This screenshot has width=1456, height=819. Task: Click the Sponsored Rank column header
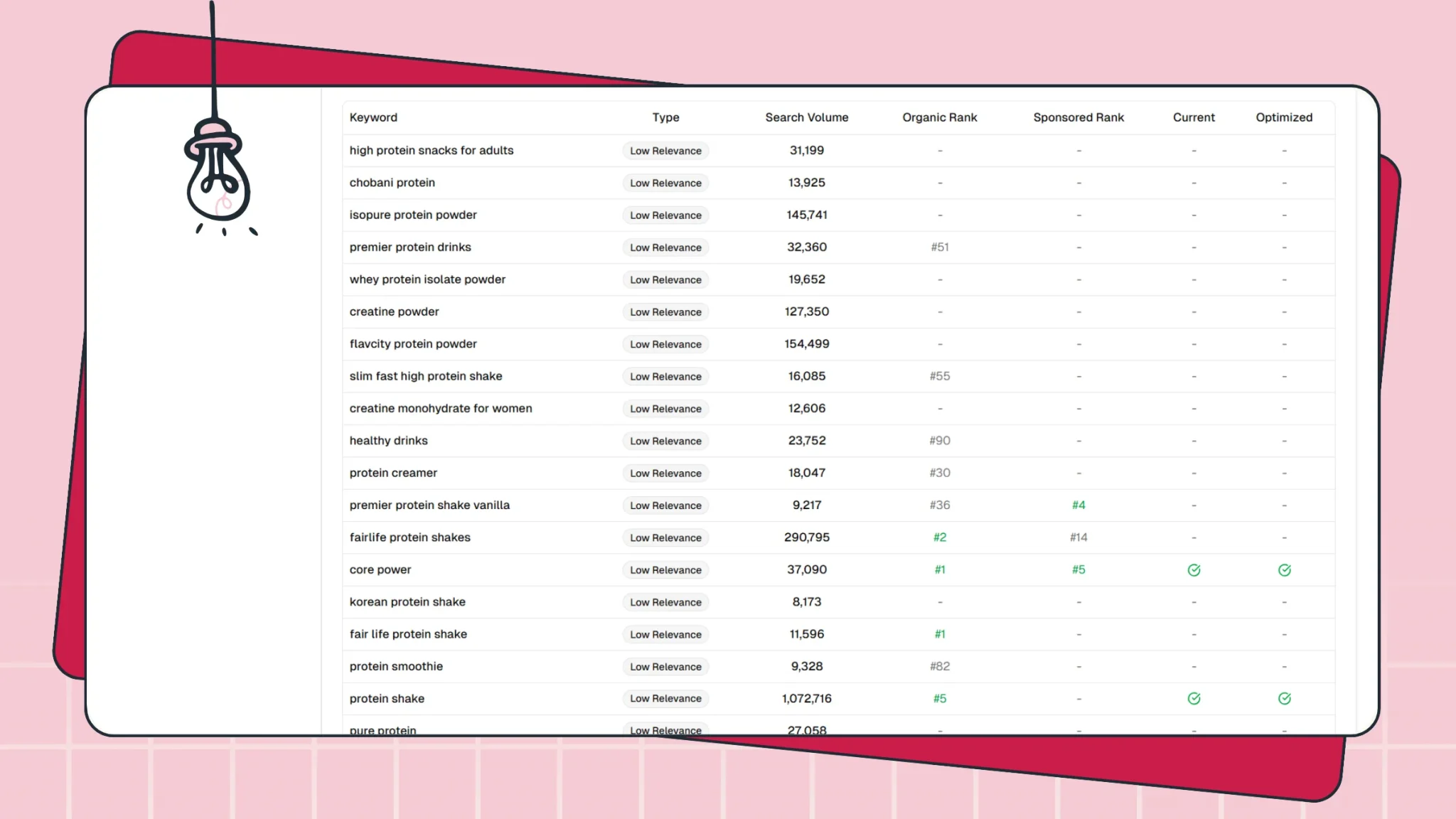tap(1078, 117)
